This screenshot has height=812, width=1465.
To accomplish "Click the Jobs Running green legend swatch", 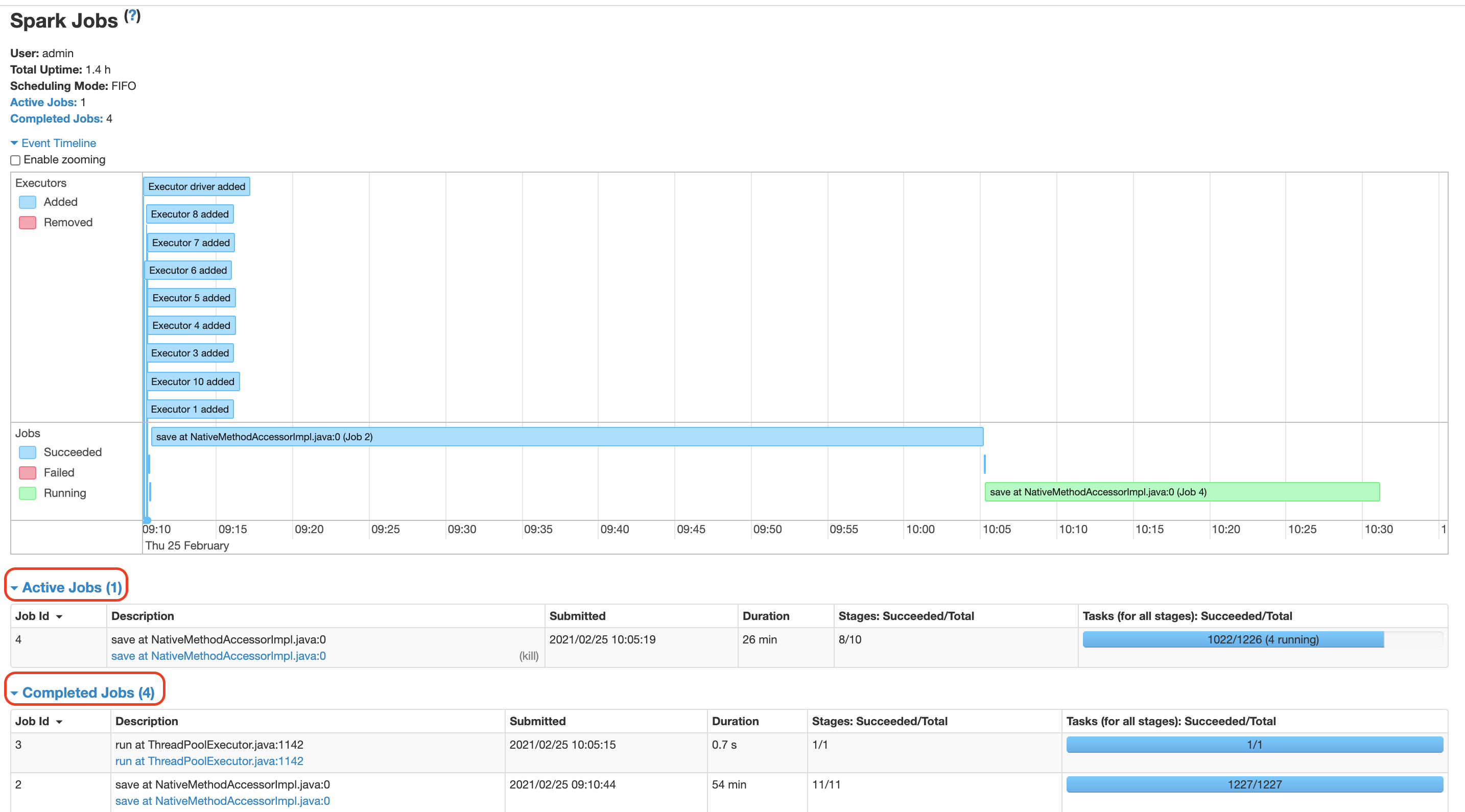I will pyautogui.click(x=28, y=493).
